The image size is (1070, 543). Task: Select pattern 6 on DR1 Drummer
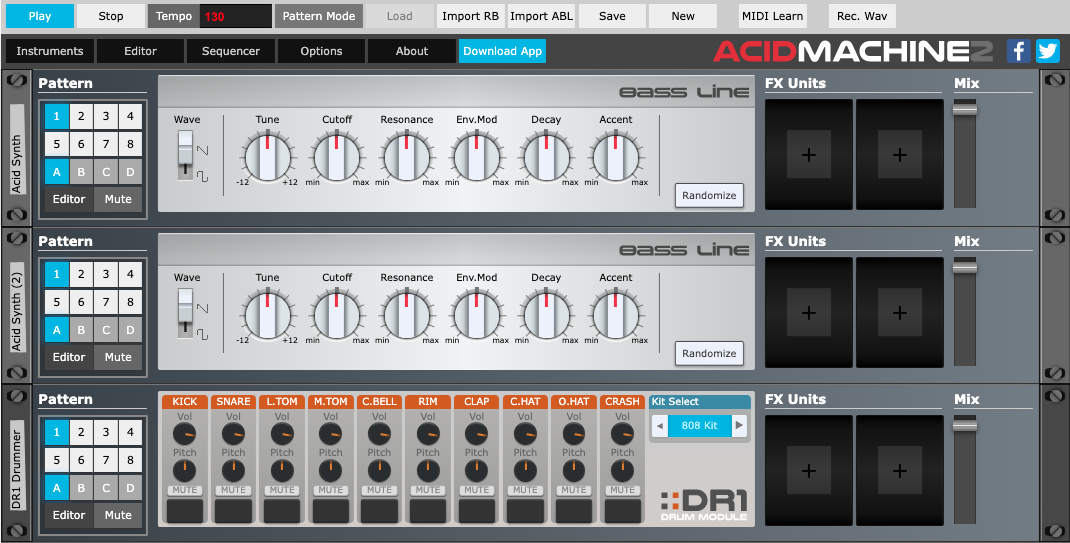click(x=81, y=460)
